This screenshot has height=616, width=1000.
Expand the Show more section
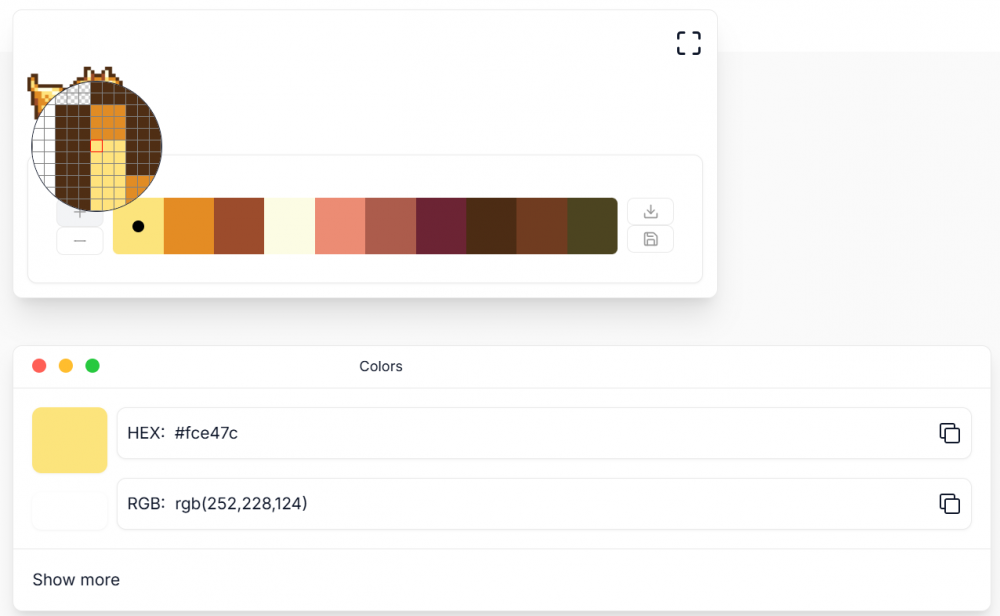(76, 580)
